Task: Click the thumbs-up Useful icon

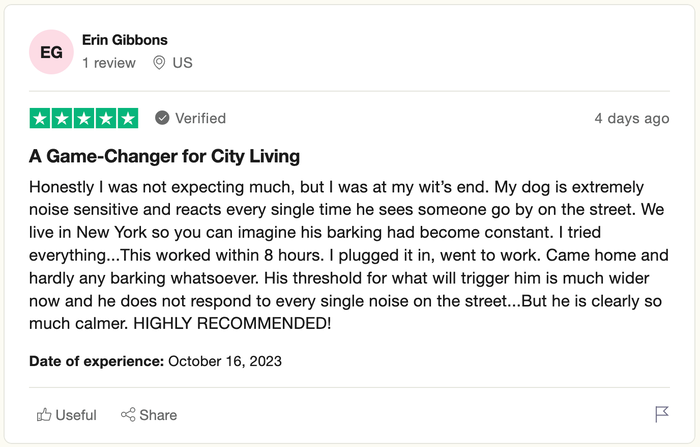Action: click(44, 415)
